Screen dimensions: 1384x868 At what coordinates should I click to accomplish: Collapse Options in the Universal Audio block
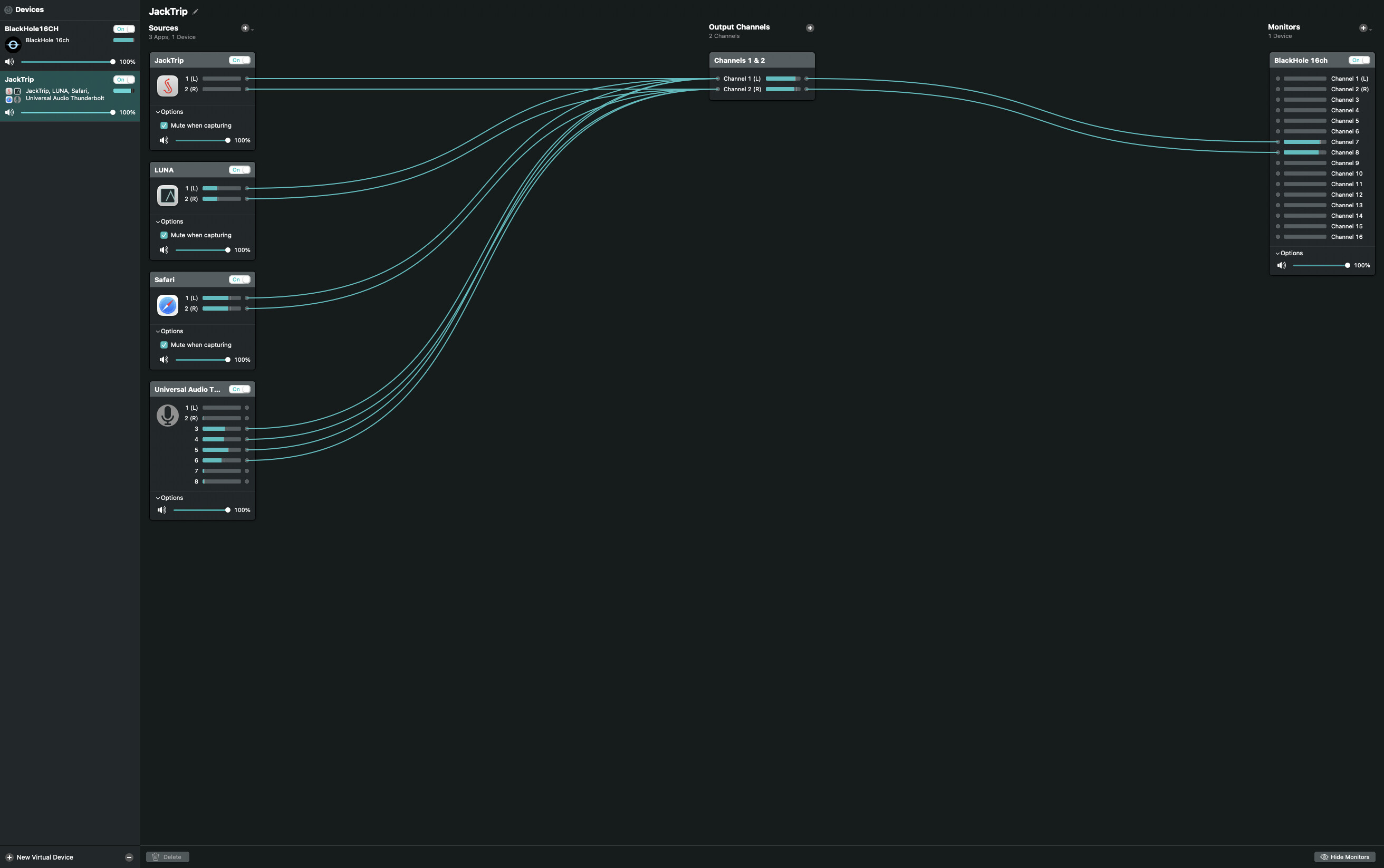tap(169, 498)
